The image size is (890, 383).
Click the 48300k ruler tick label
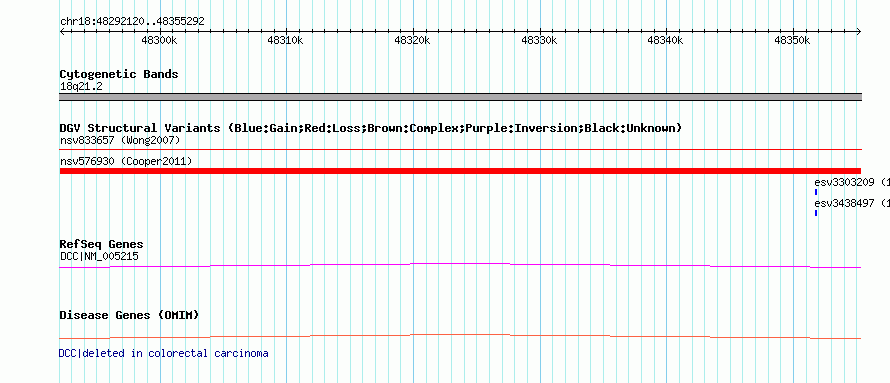(159, 41)
